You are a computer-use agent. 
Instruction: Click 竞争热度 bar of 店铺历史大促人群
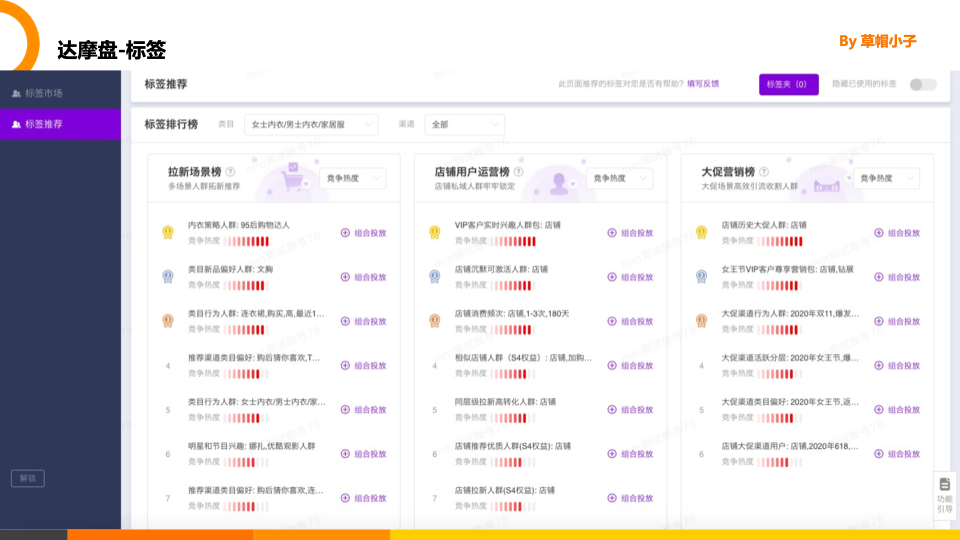(780, 241)
